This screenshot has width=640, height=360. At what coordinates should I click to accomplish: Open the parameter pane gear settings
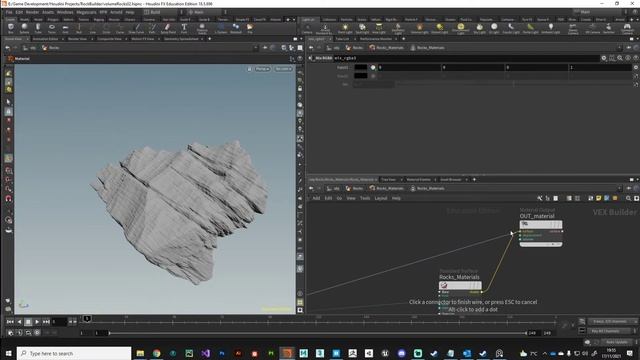click(604, 58)
